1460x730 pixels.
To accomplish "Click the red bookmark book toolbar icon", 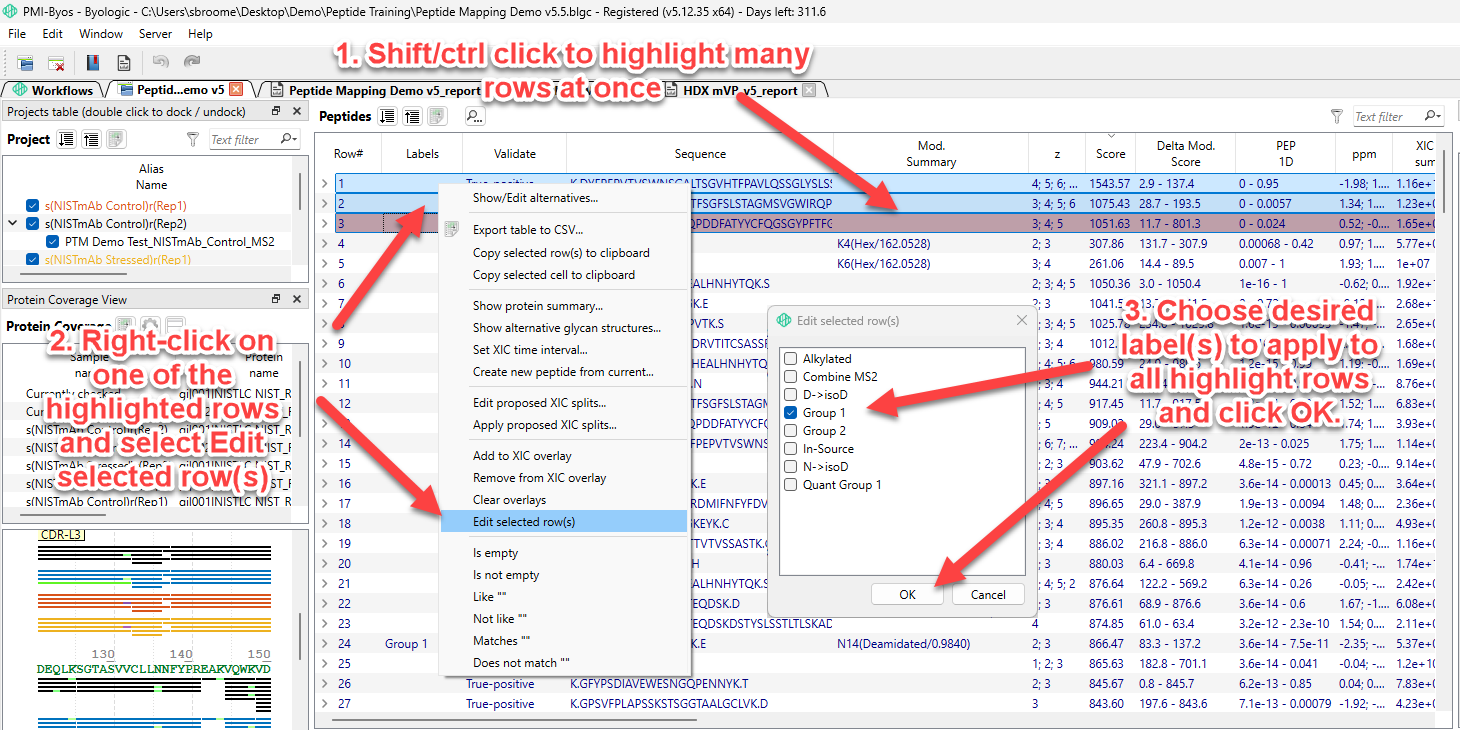I will [x=92, y=62].
